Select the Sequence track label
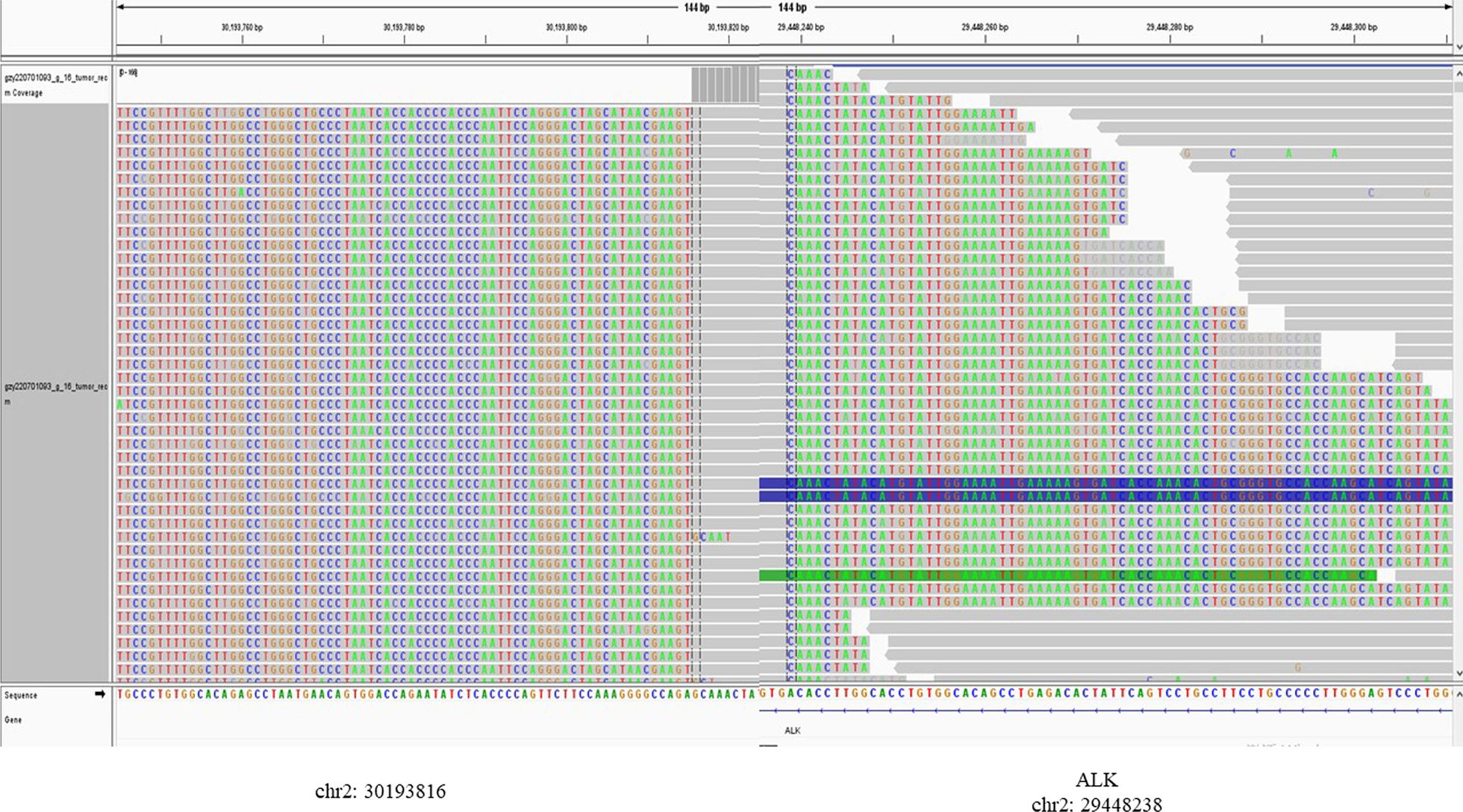Screen dimensions: 1463x812 pos(21,695)
